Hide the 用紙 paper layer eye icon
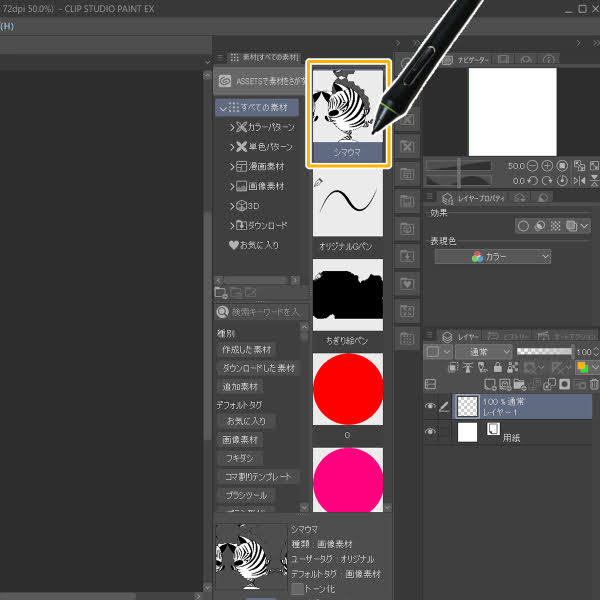 430,432
